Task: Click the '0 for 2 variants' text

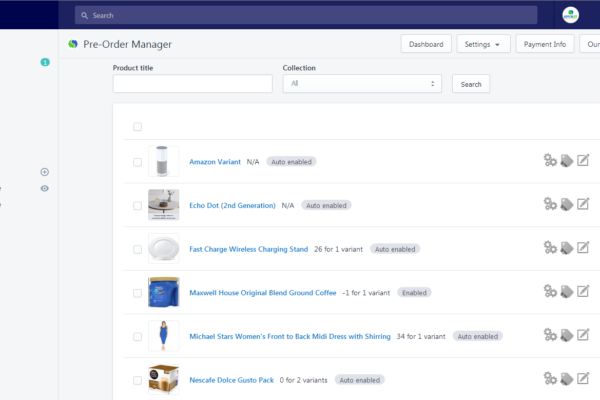Action: click(x=303, y=380)
